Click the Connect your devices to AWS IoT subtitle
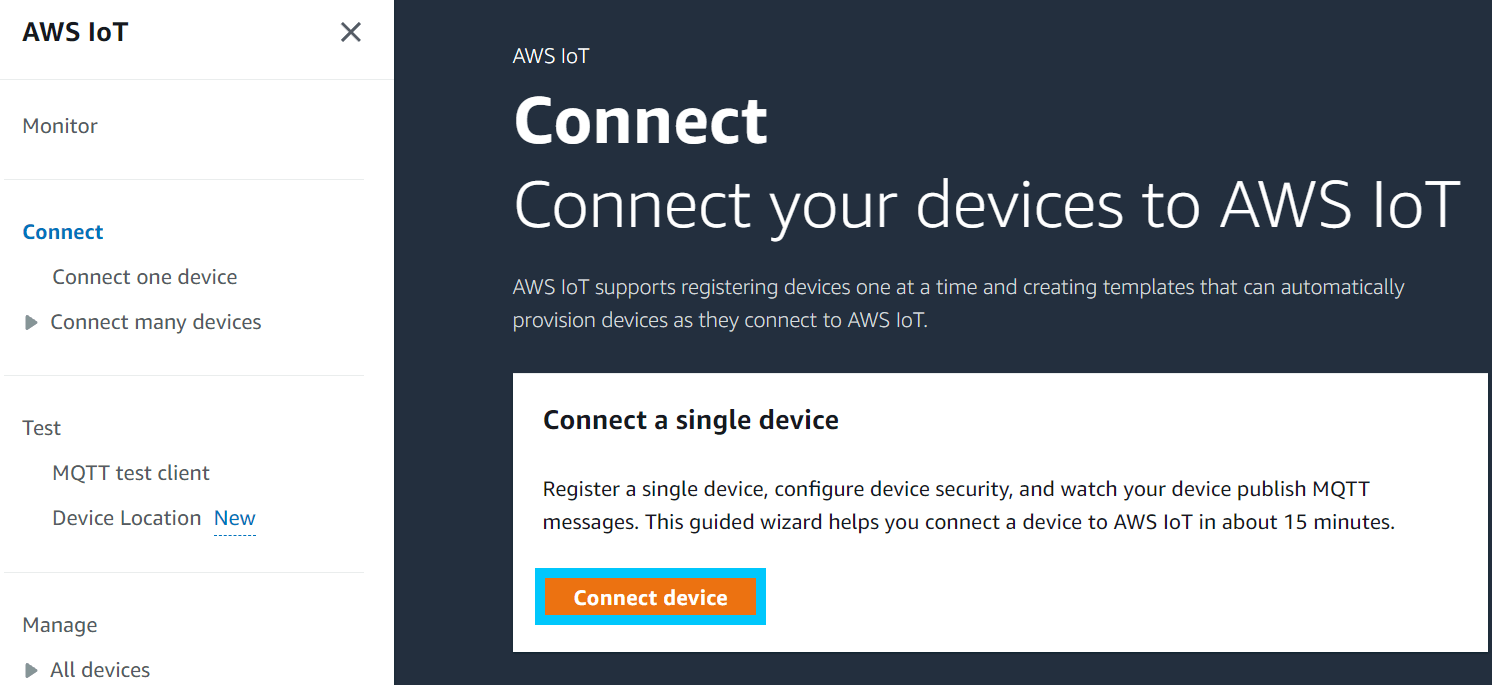The height and width of the screenshot is (685, 1492). [986, 205]
